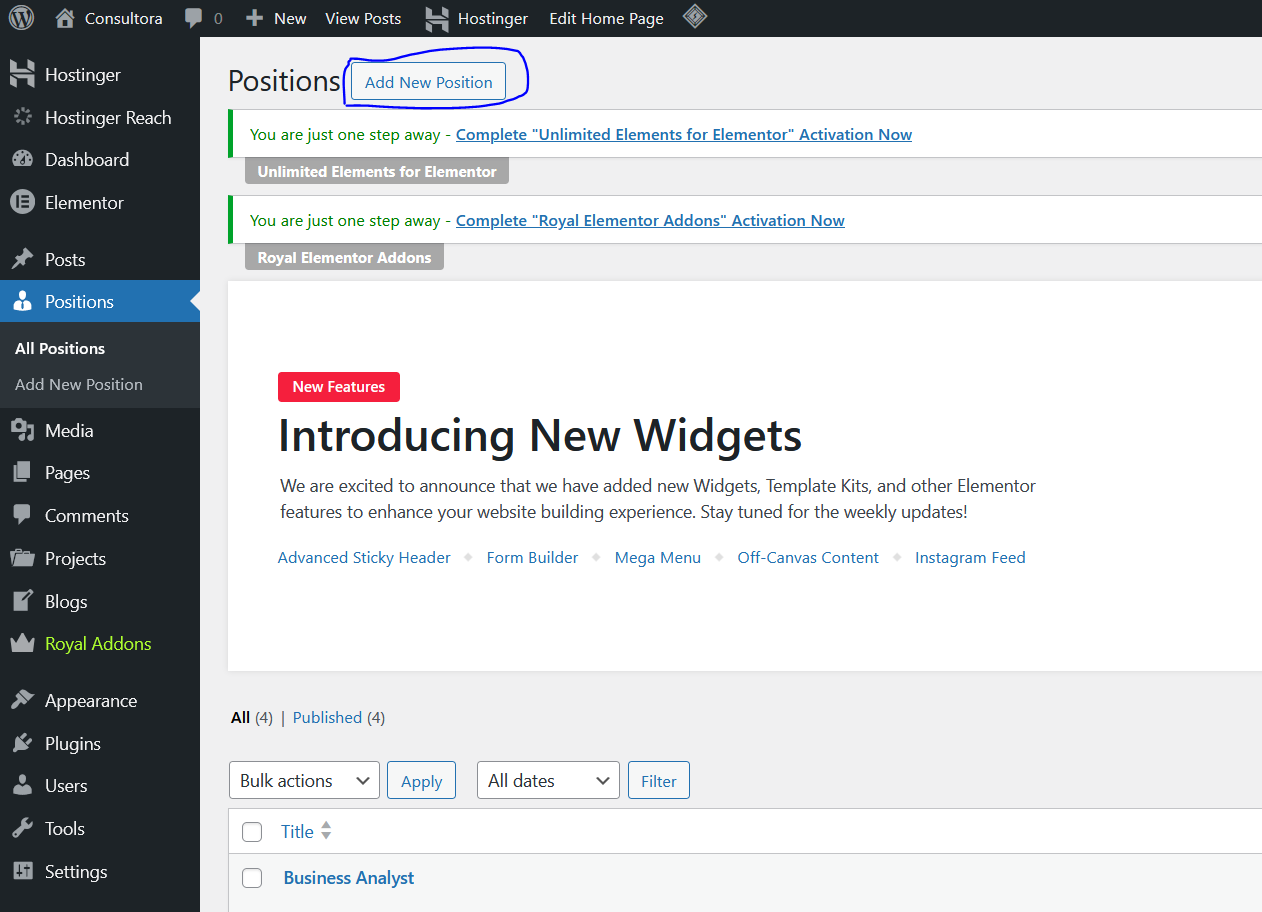Select Add New Position in sidebar submenu
The image size is (1262, 912).
pyautogui.click(x=79, y=384)
